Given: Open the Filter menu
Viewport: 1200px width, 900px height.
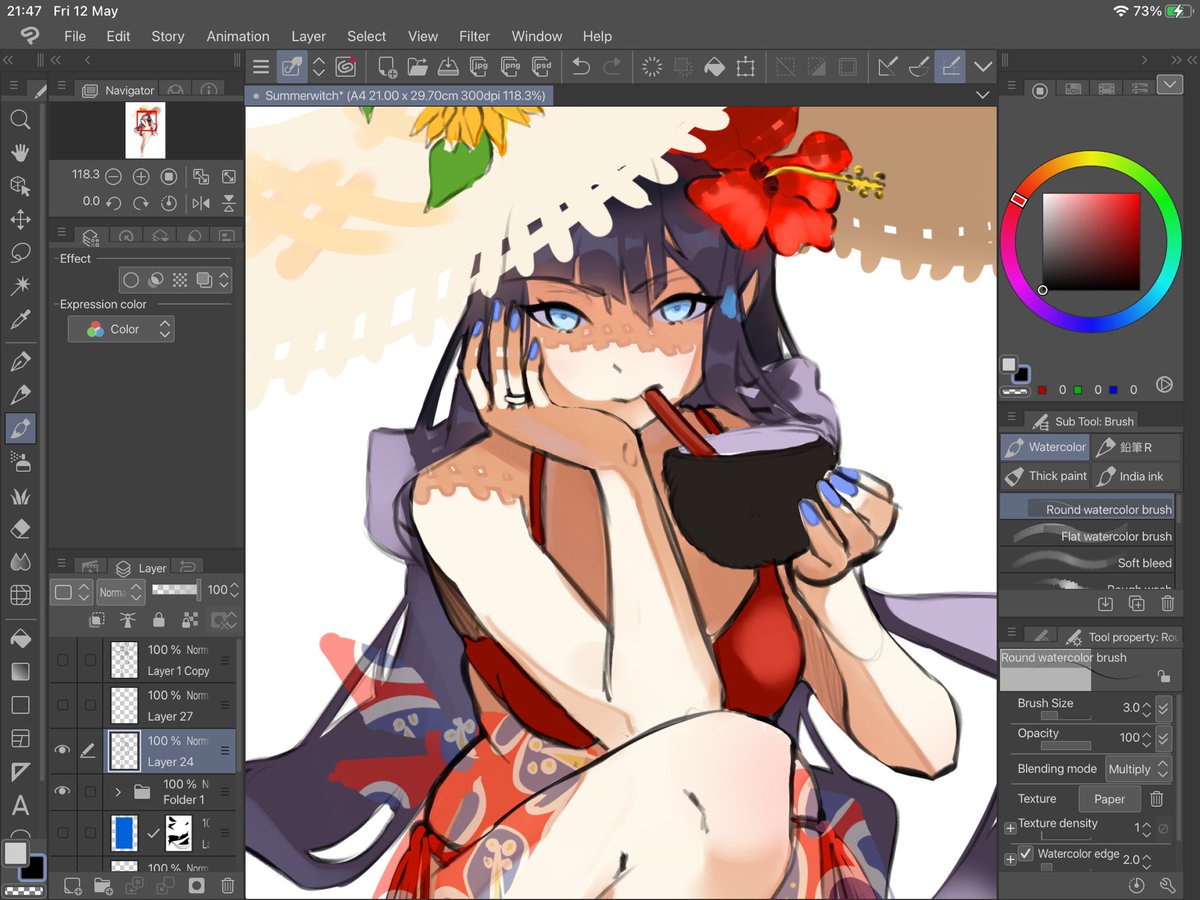Looking at the screenshot, I should [x=474, y=36].
